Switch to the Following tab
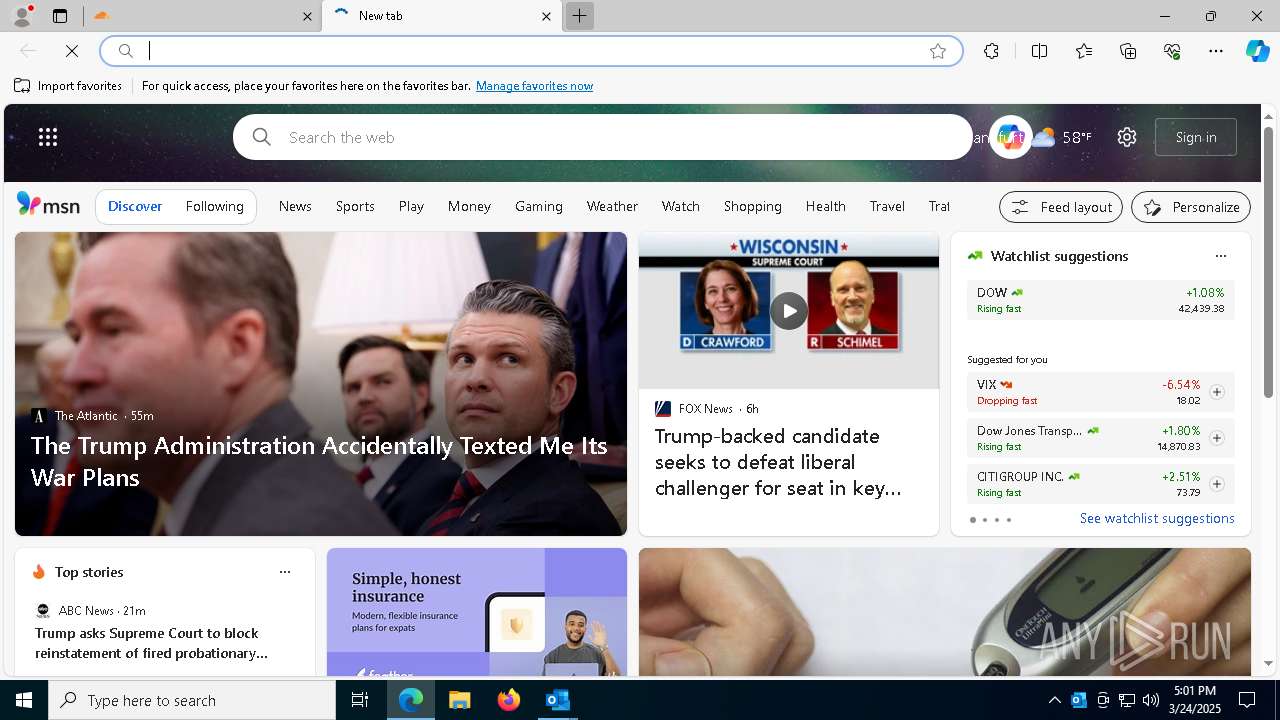1280x720 pixels. [x=214, y=206]
